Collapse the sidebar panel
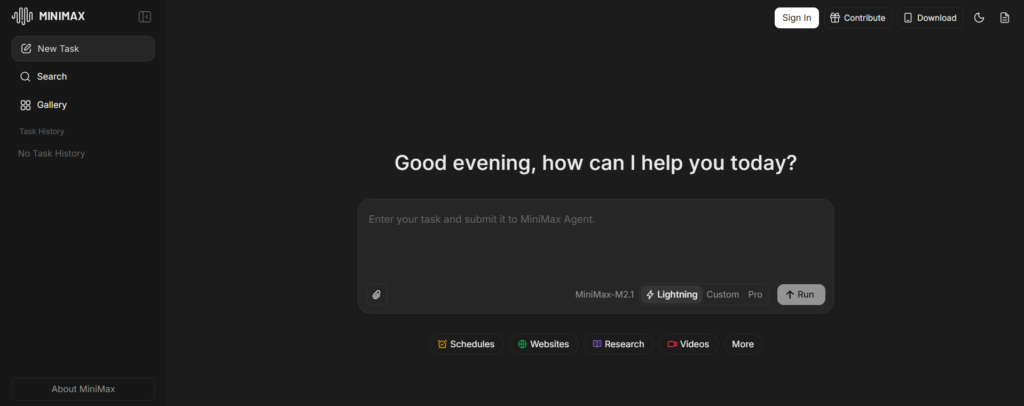The image size is (1024, 406). click(145, 17)
